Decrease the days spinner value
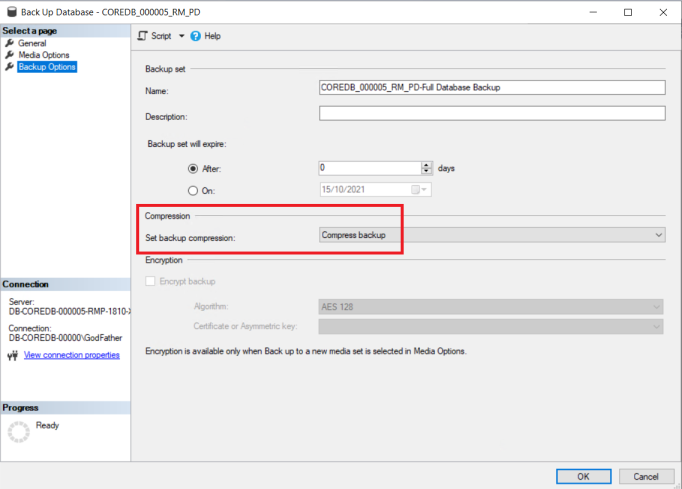The image size is (682, 489). [x=426, y=171]
